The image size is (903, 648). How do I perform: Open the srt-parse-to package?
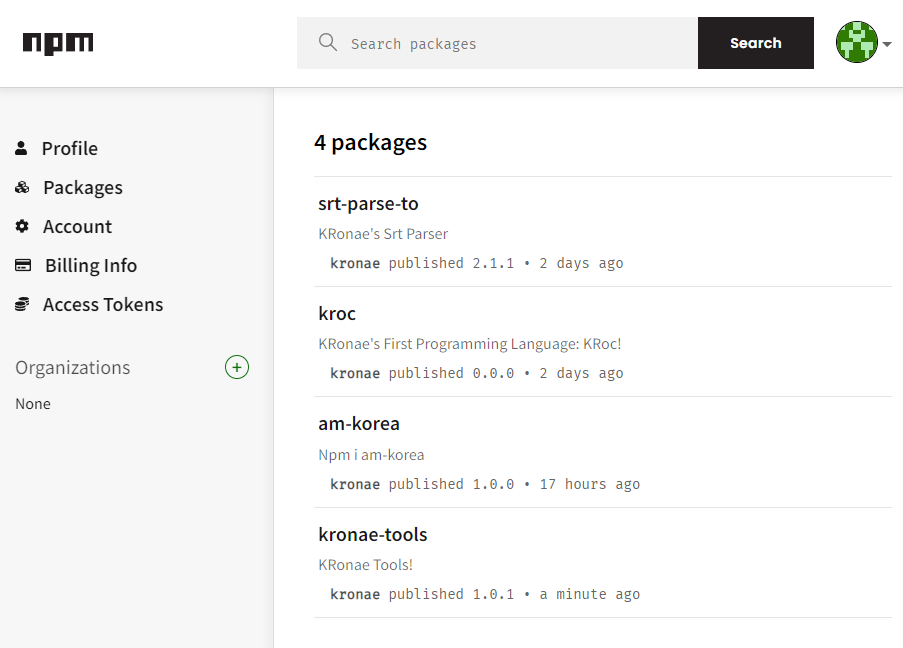(x=368, y=203)
